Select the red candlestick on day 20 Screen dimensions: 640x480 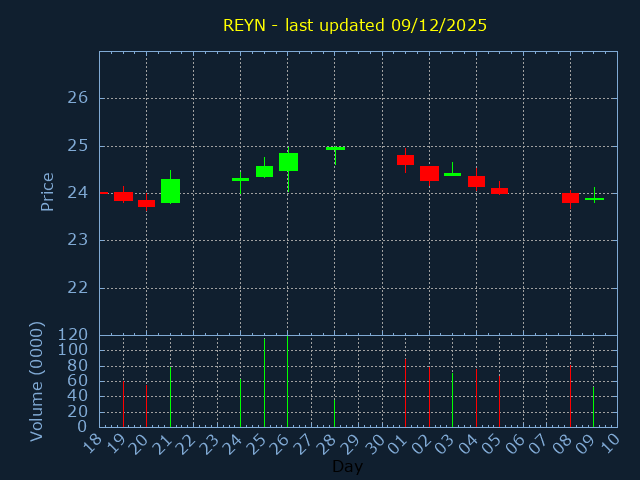pyautogui.click(x=147, y=203)
